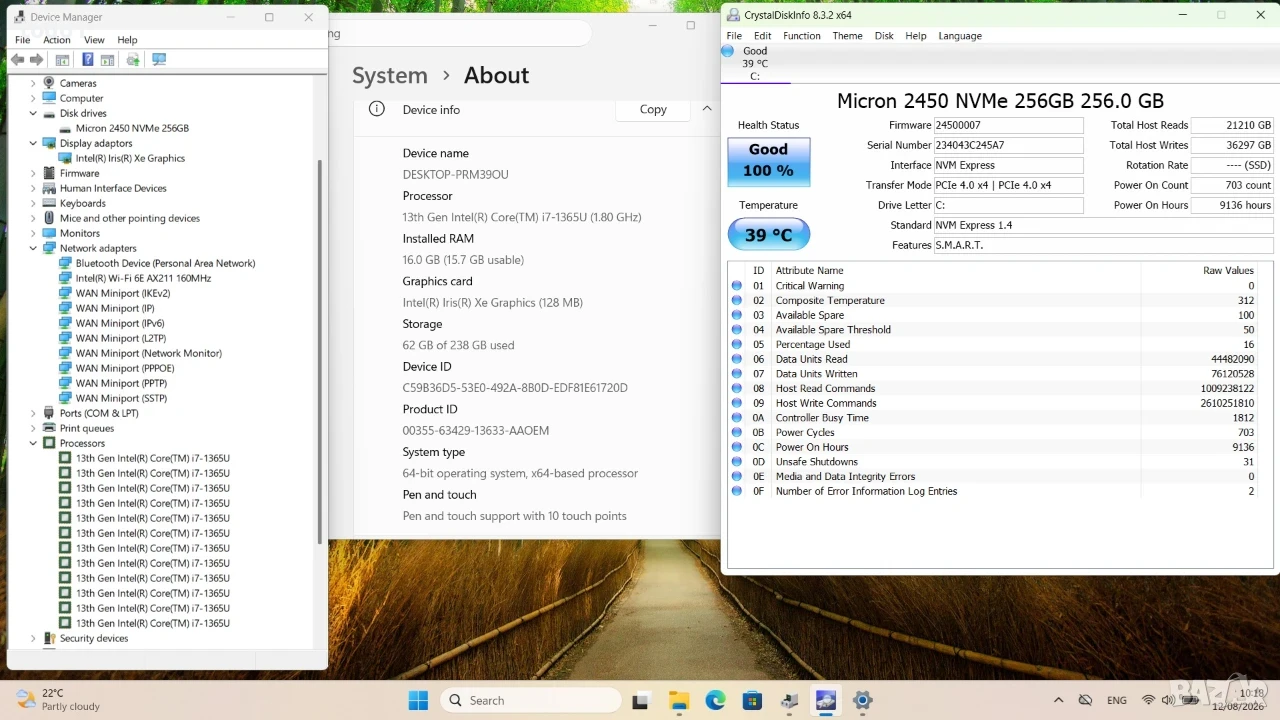
Task: Click the Forward arrow in Device Manager toolbar
Action: (x=36, y=60)
